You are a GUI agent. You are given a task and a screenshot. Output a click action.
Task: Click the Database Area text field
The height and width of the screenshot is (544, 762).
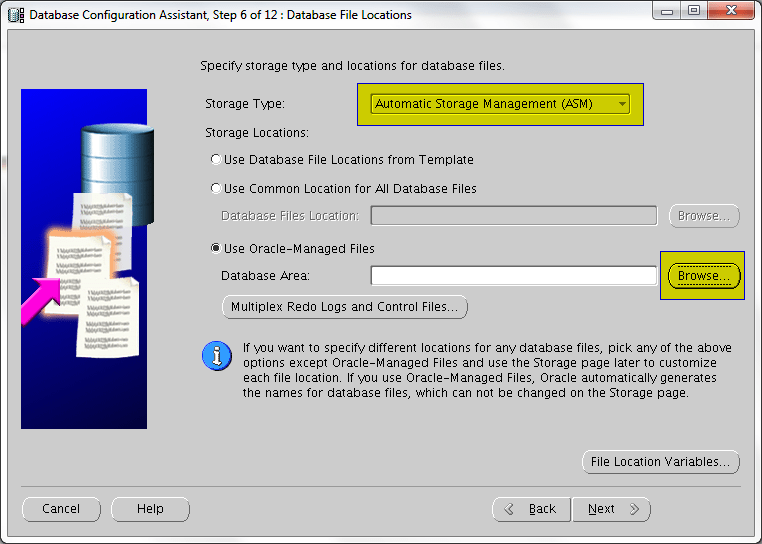click(513, 276)
